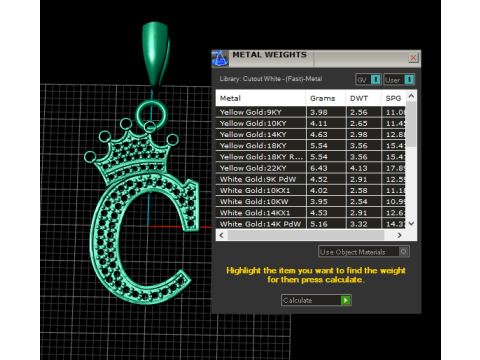Click the vertical scrollbar thumb
Image resolution: width=480 pixels, height=360 pixels.
(411, 124)
